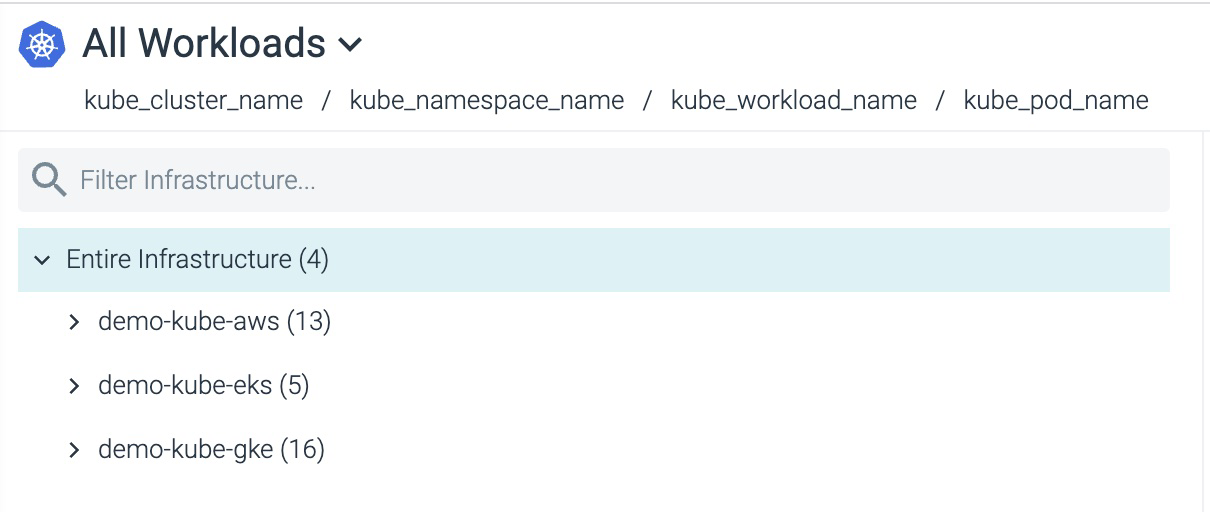Select the kube_namespace_name grouping level
This screenshot has width=1210, height=512.
[x=487, y=101]
